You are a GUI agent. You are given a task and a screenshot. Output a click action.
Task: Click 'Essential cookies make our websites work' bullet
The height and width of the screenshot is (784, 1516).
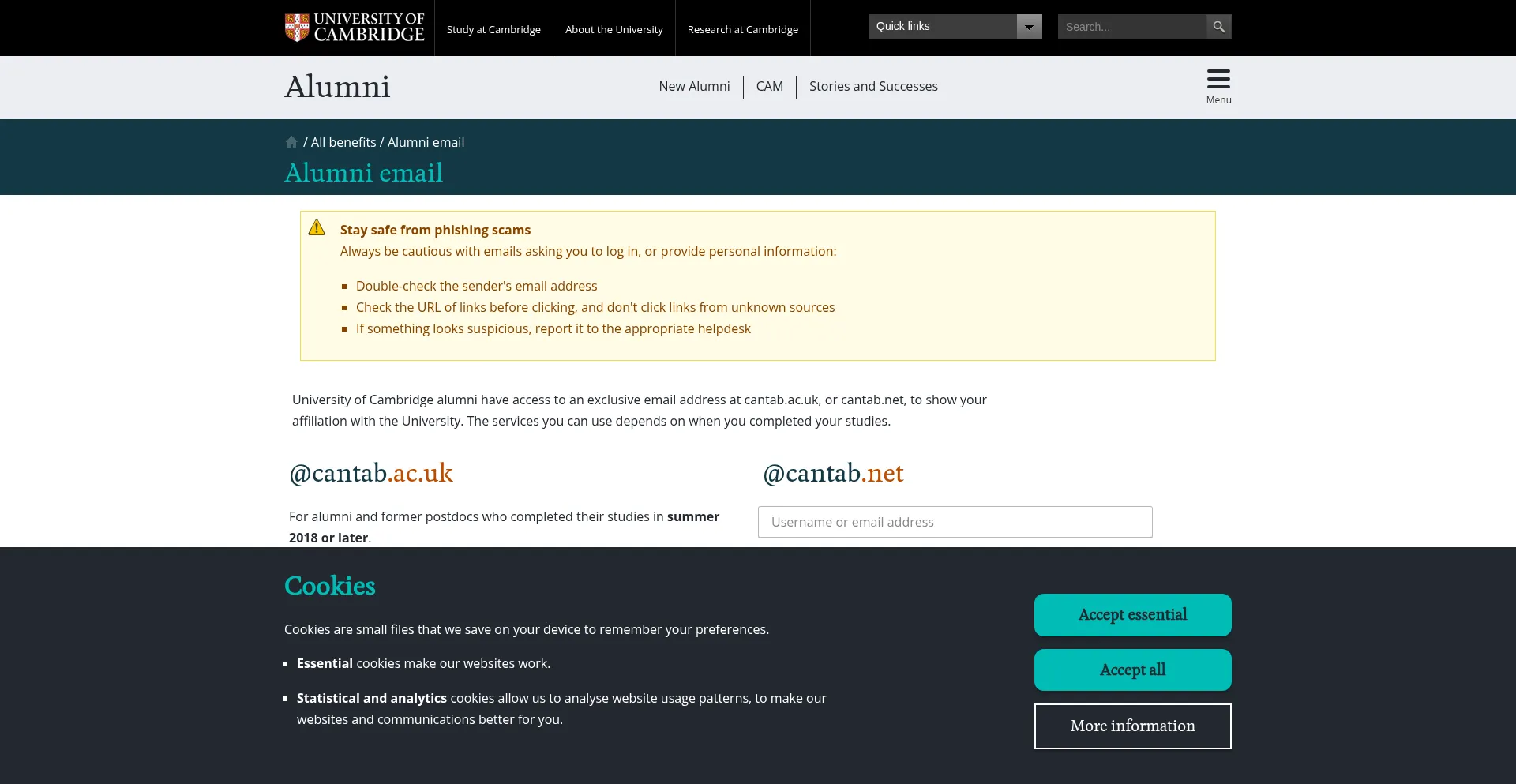click(423, 663)
